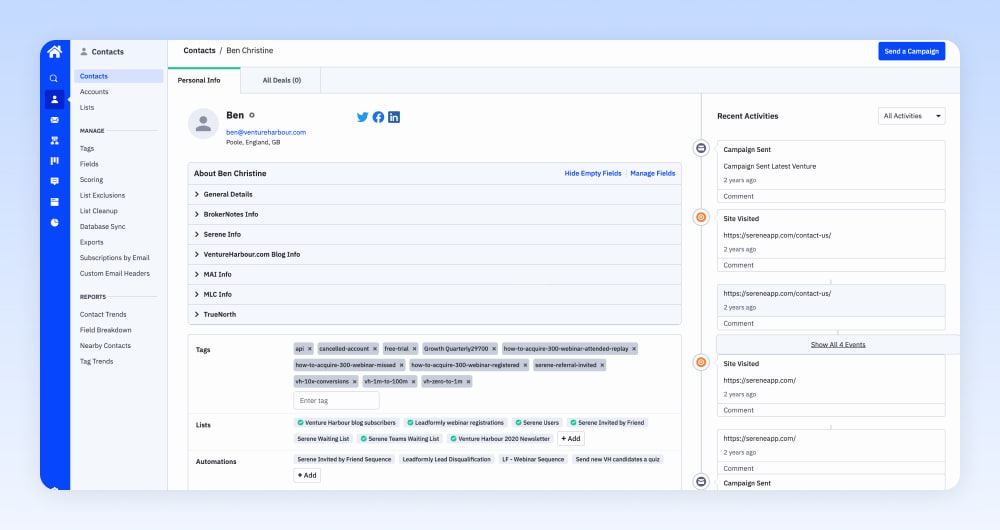
Task: Expand the BrokerNotes Info section
Action: (434, 214)
